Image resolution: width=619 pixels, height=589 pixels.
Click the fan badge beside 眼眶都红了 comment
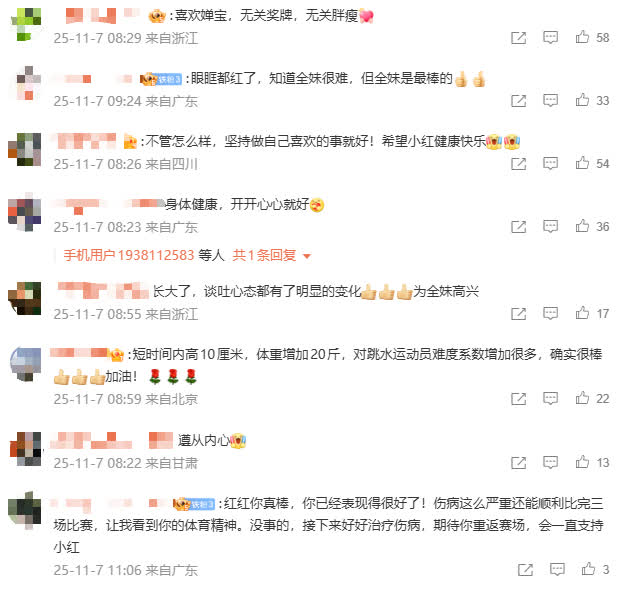162,79
